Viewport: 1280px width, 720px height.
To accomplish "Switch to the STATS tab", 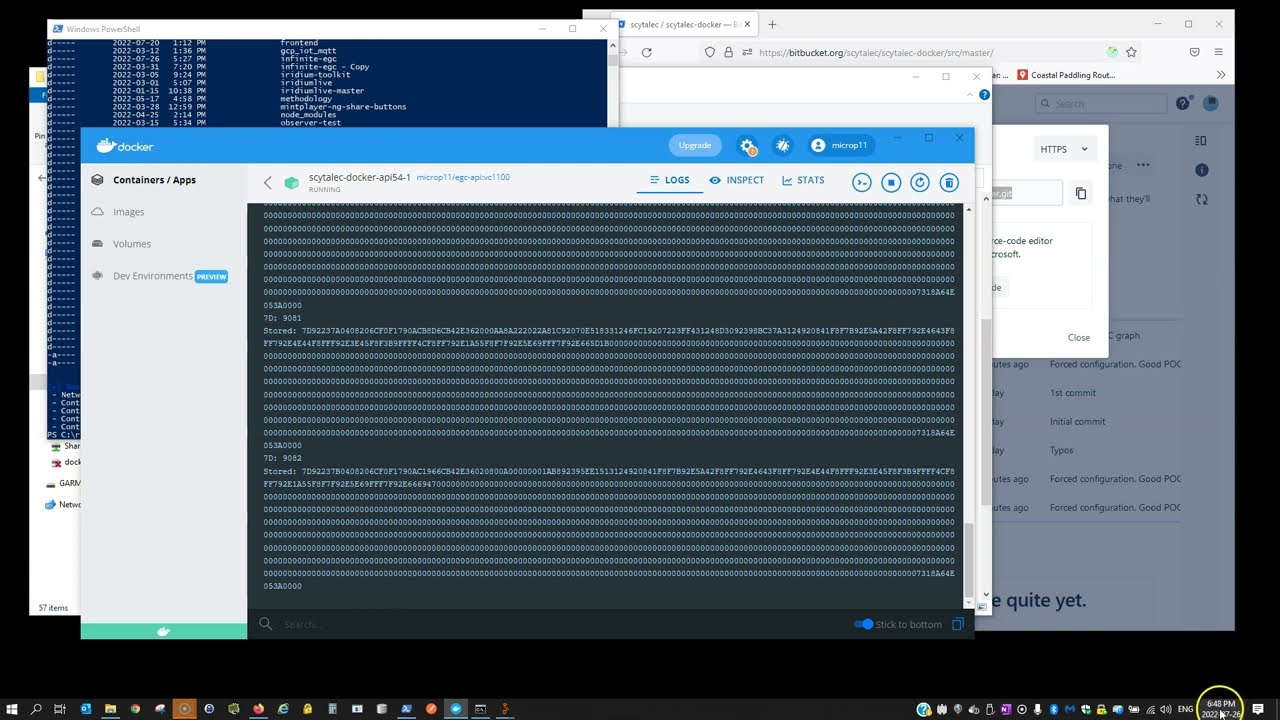I will pos(803,180).
